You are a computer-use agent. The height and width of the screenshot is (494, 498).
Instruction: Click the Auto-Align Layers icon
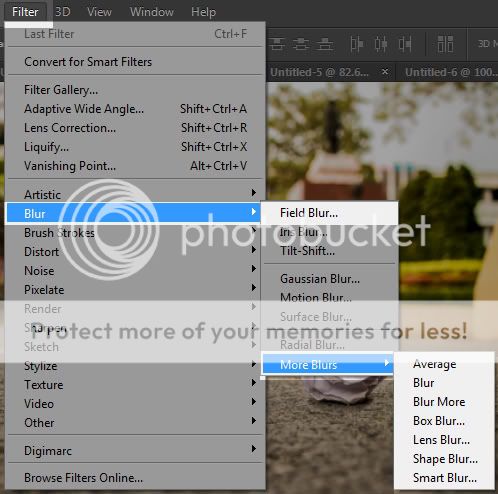point(445,44)
